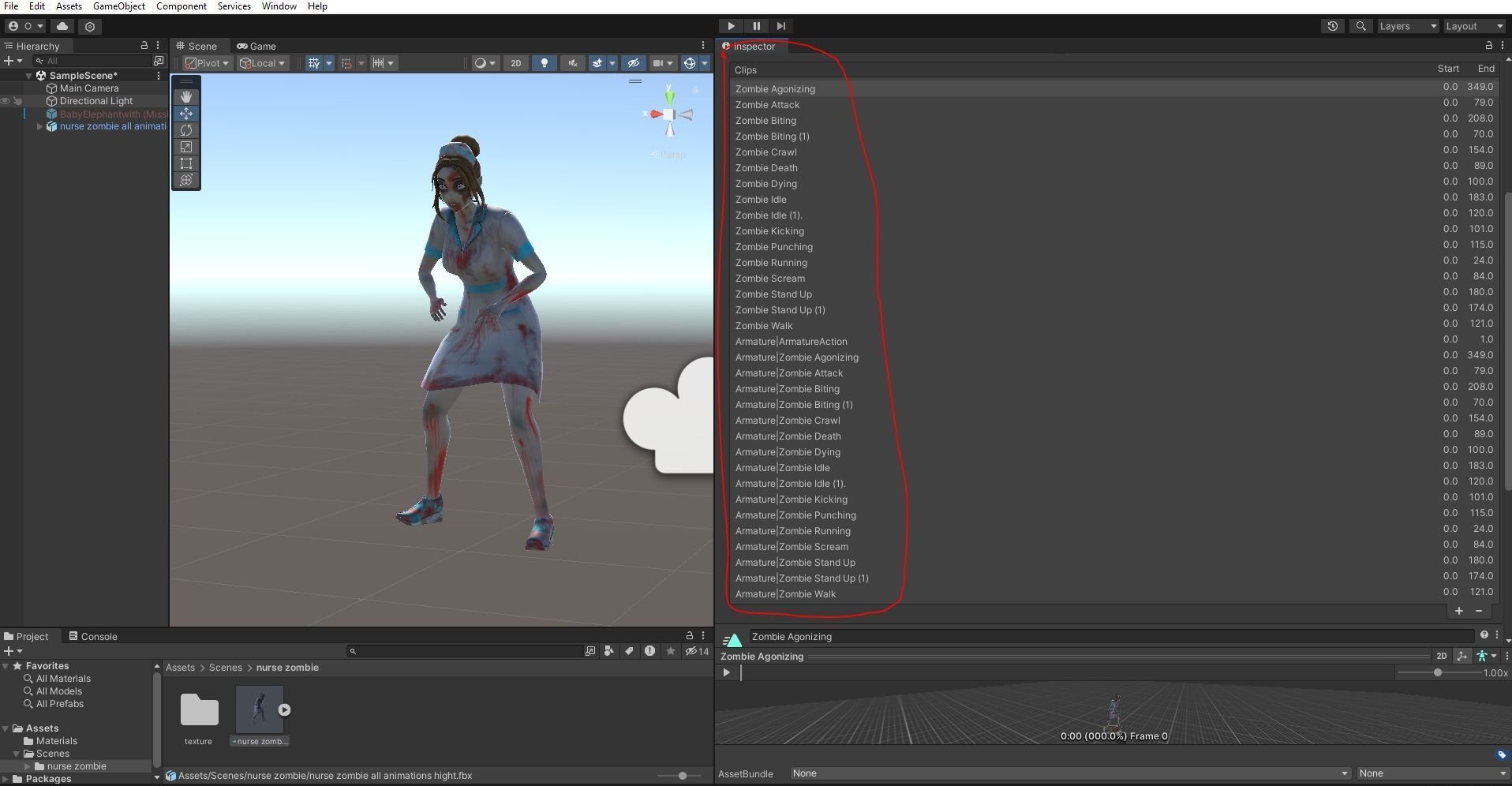This screenshot has width=1512, height=786.
Task: Open the cloud services icon in top toolbar
Action: point(62,26)
